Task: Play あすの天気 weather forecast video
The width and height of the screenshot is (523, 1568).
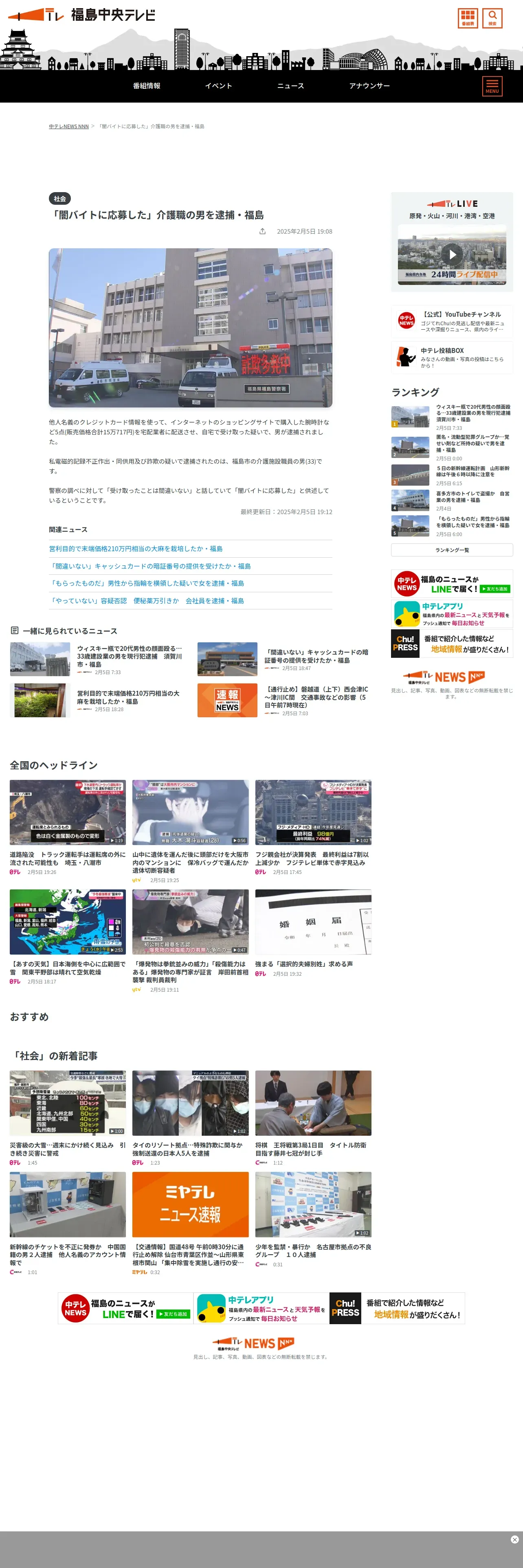Action: 68,922
